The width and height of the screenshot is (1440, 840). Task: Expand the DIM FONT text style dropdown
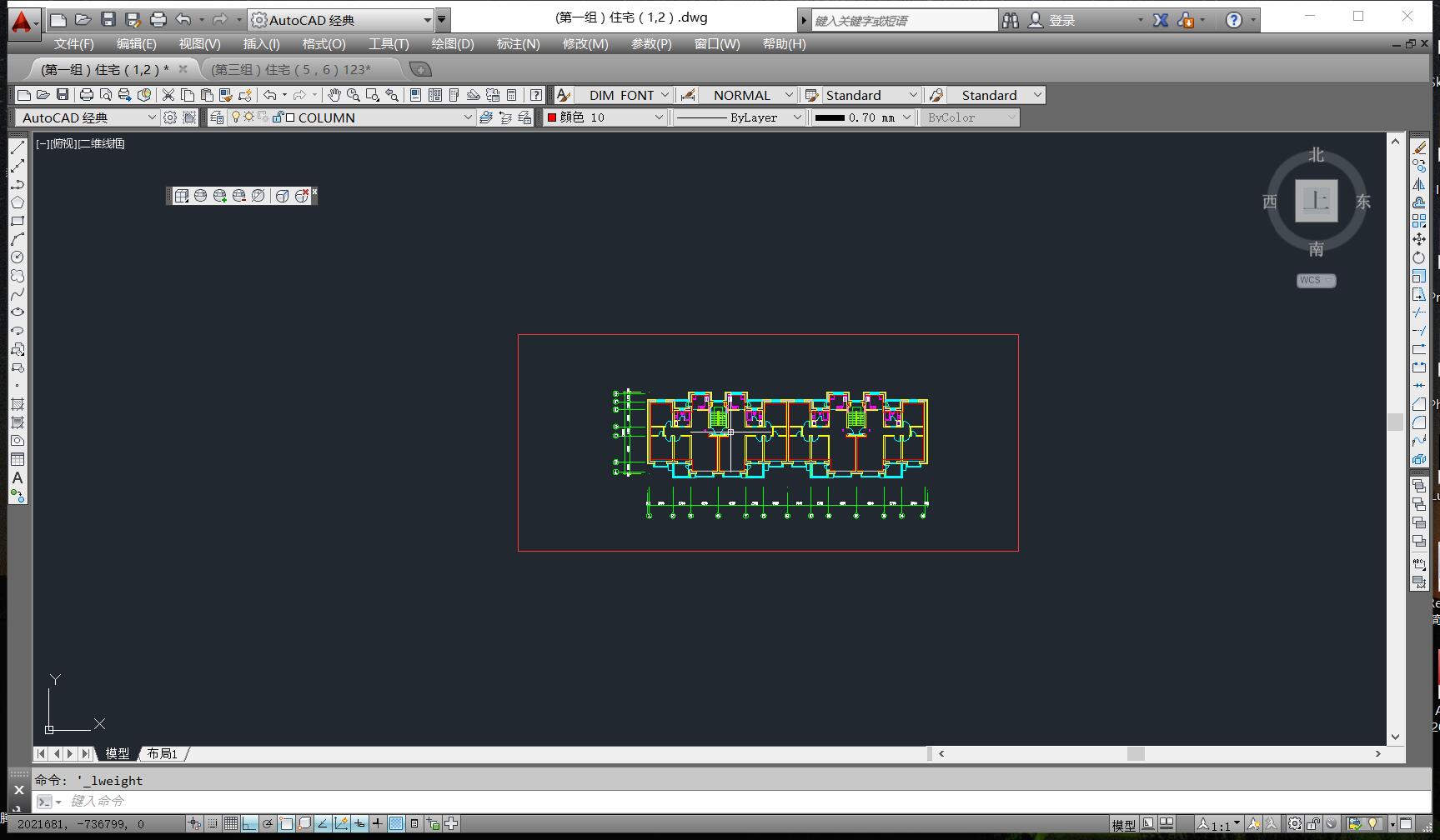click(x=665, y=95)
